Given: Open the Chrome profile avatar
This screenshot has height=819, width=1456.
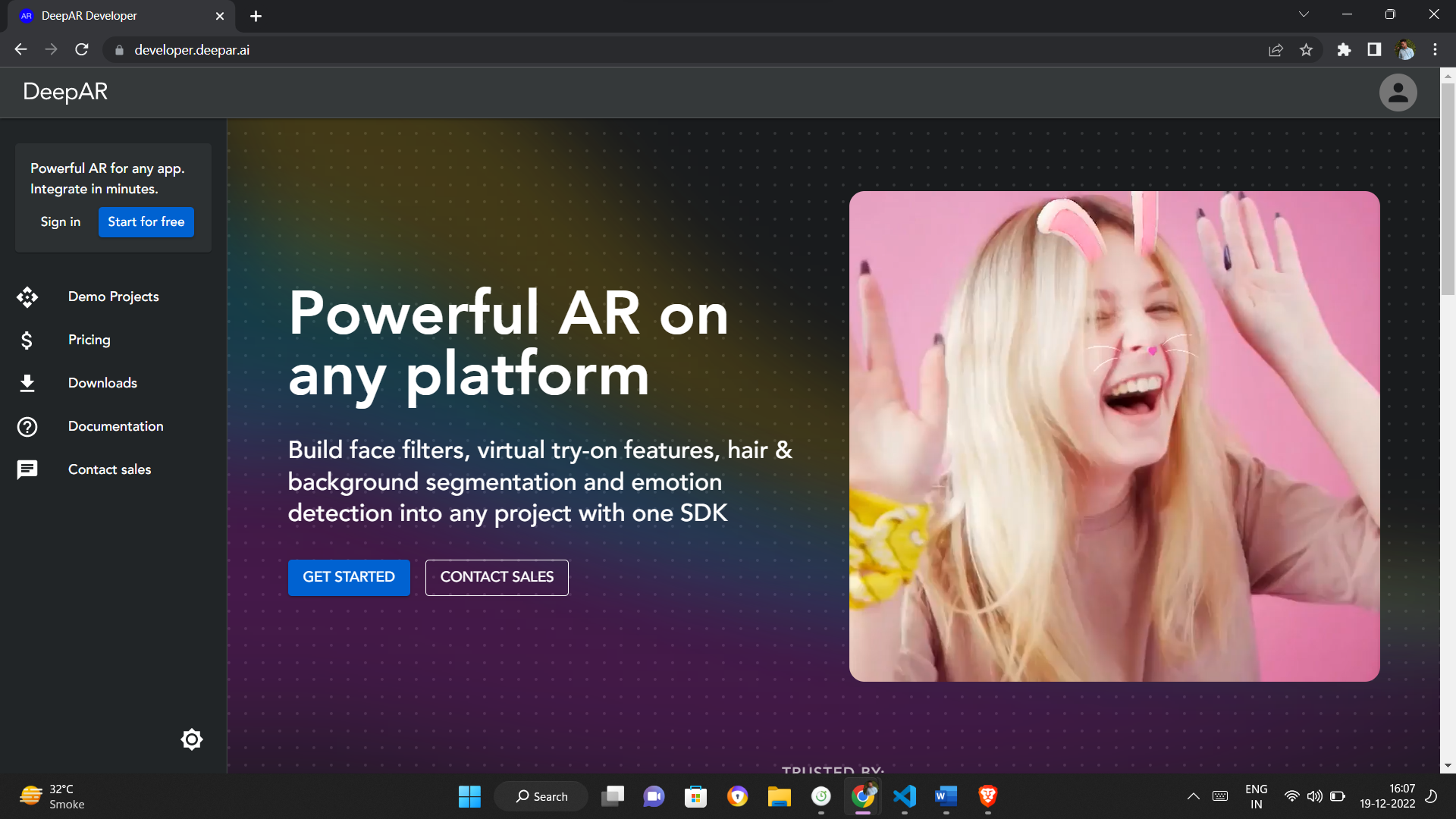Looking at the screenshot, I should 1404,50.
